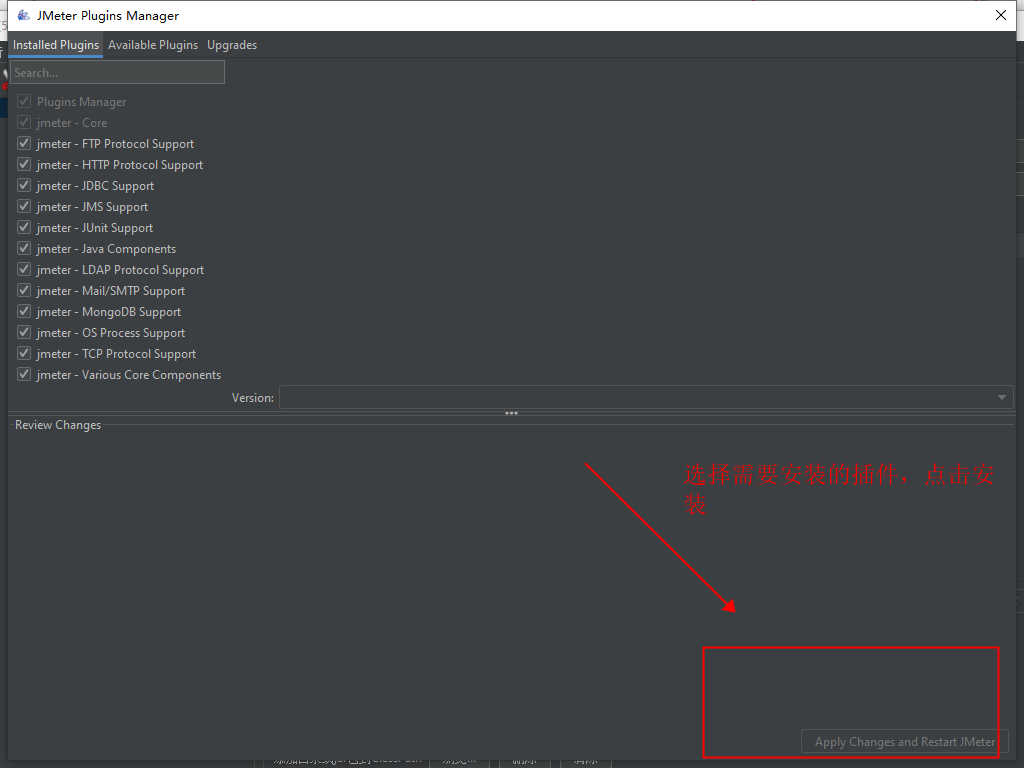Uncheck jmeter - OS Process Support
The image size is (1024, 768).
(24, 332)
